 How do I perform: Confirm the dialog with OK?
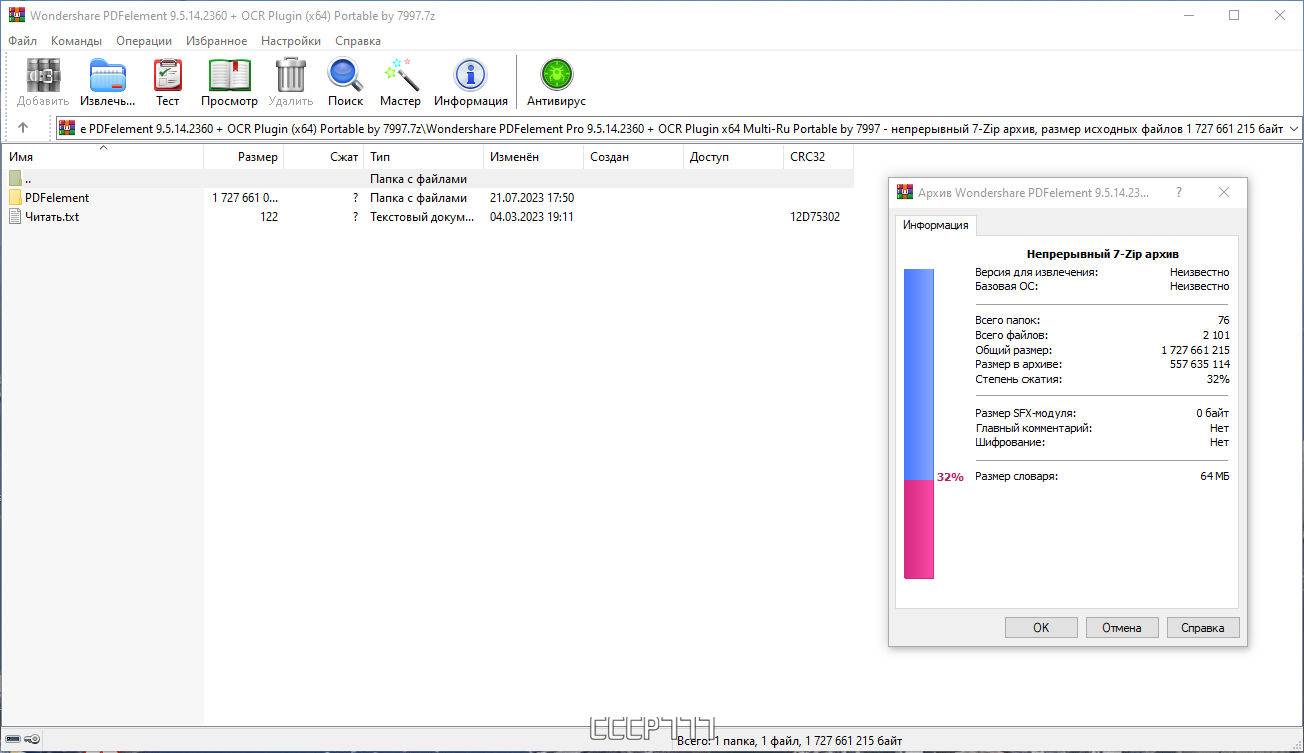click(1041, 628)
